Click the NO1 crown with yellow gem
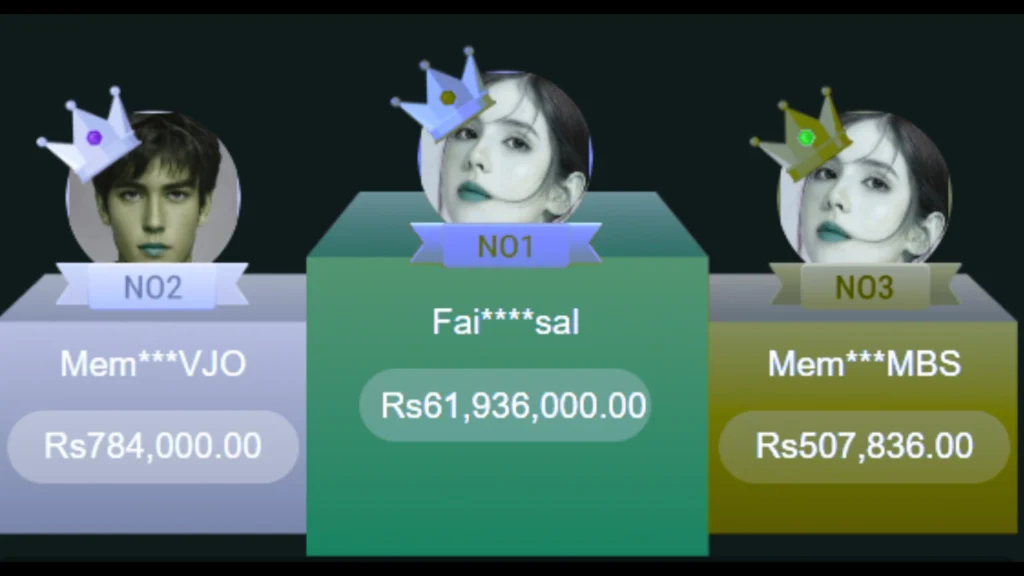Viewport: 1024px width, 576px height. click(x=443, y=95)
